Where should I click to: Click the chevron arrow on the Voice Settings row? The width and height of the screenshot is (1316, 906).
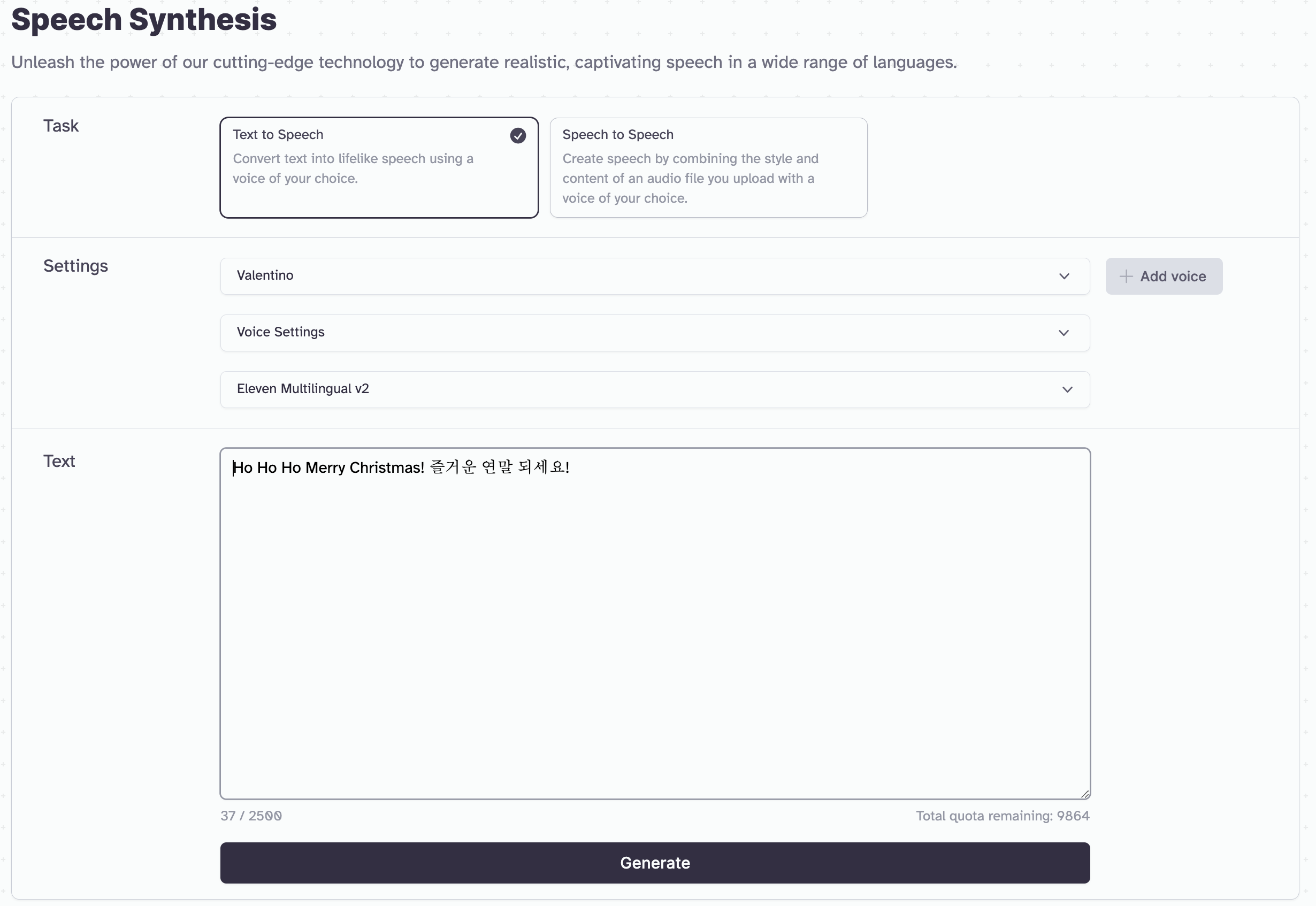(x=1064, y=333)
